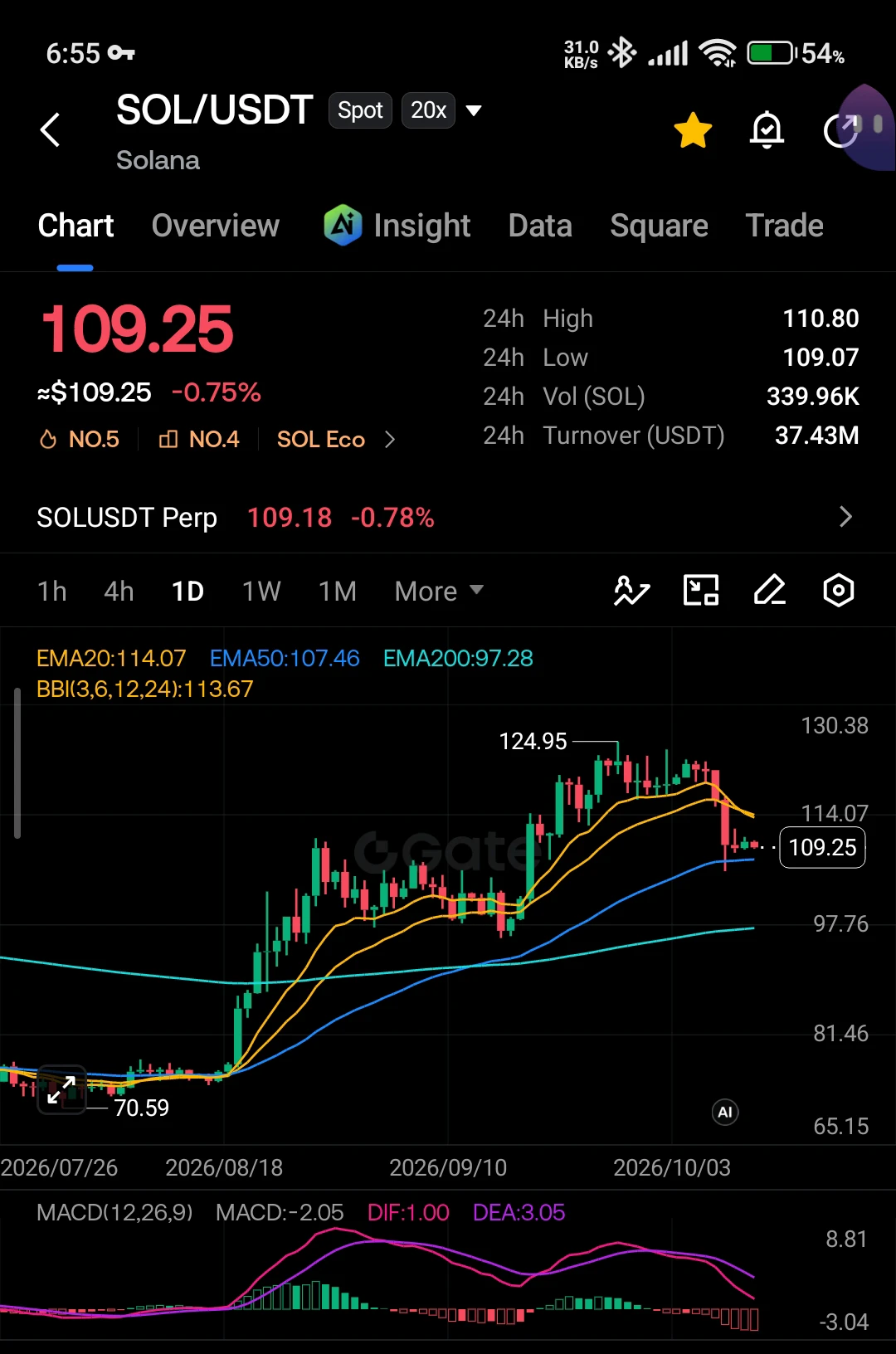
Task: Tap the EMA20:114.07 indicator label
Action: (x=111, y=659)
